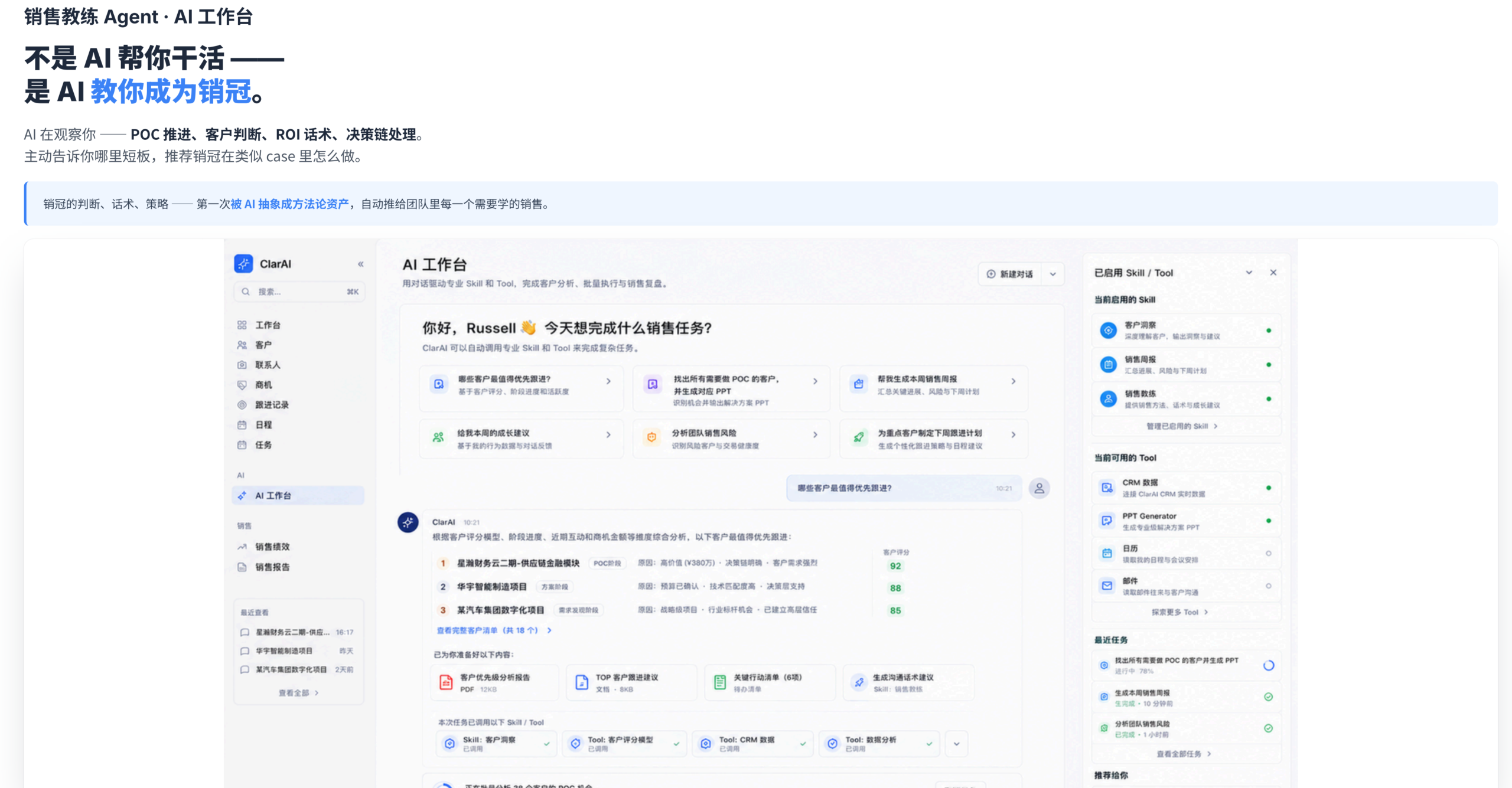1512x788 pixels.
Task: Collapse the 已启用 Skill / Tool panel chevron
Action: tap(1249, 272)
